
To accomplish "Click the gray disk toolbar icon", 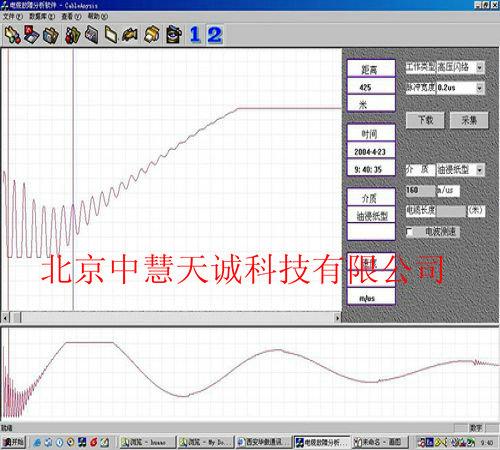I will pos(91,35).
